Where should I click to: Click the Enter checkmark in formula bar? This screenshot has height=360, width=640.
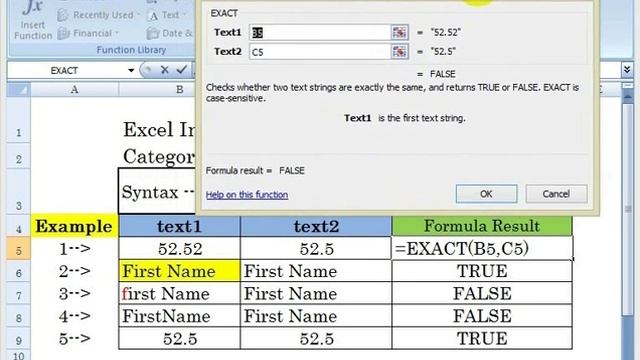pyautogui.click(x=182, y=70)
